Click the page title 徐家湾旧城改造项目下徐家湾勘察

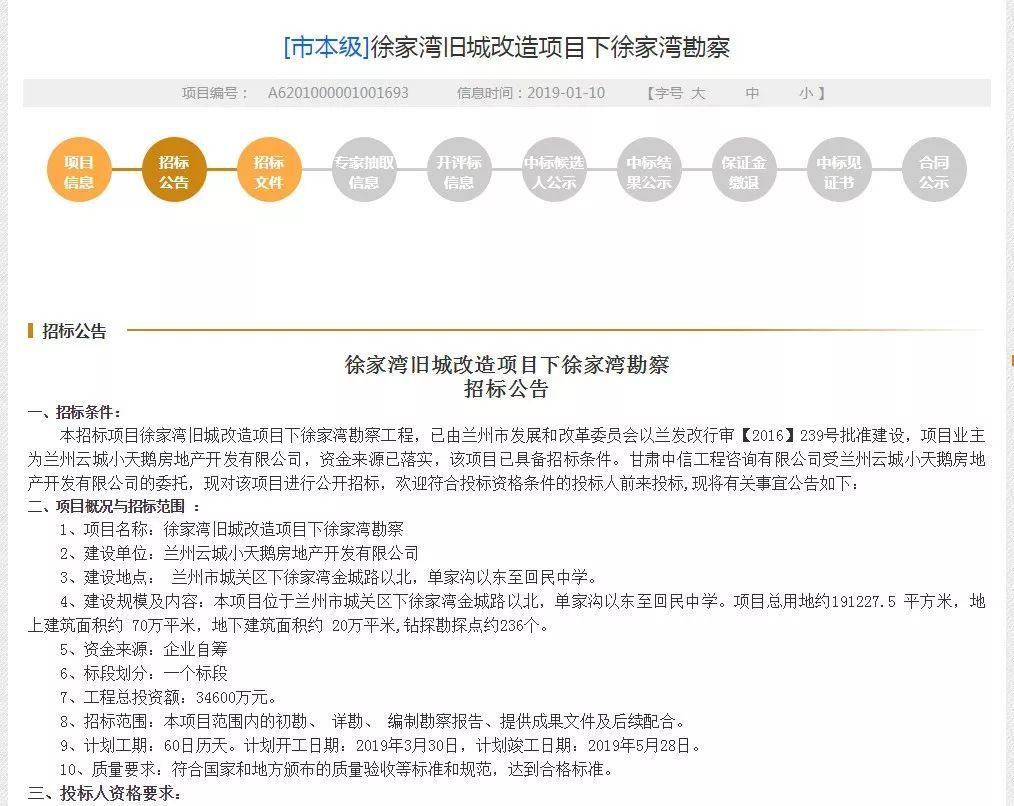pos(550,47)
